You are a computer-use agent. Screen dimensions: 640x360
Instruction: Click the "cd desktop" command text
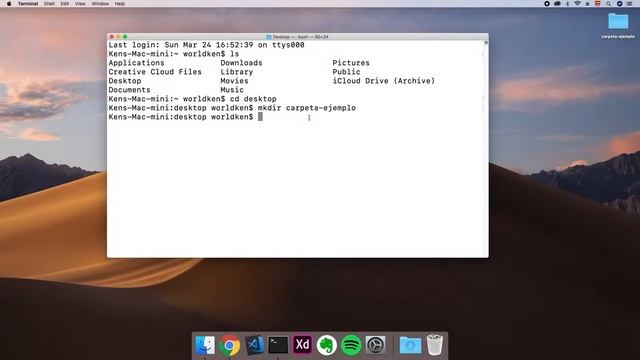(x=253, y=99)
